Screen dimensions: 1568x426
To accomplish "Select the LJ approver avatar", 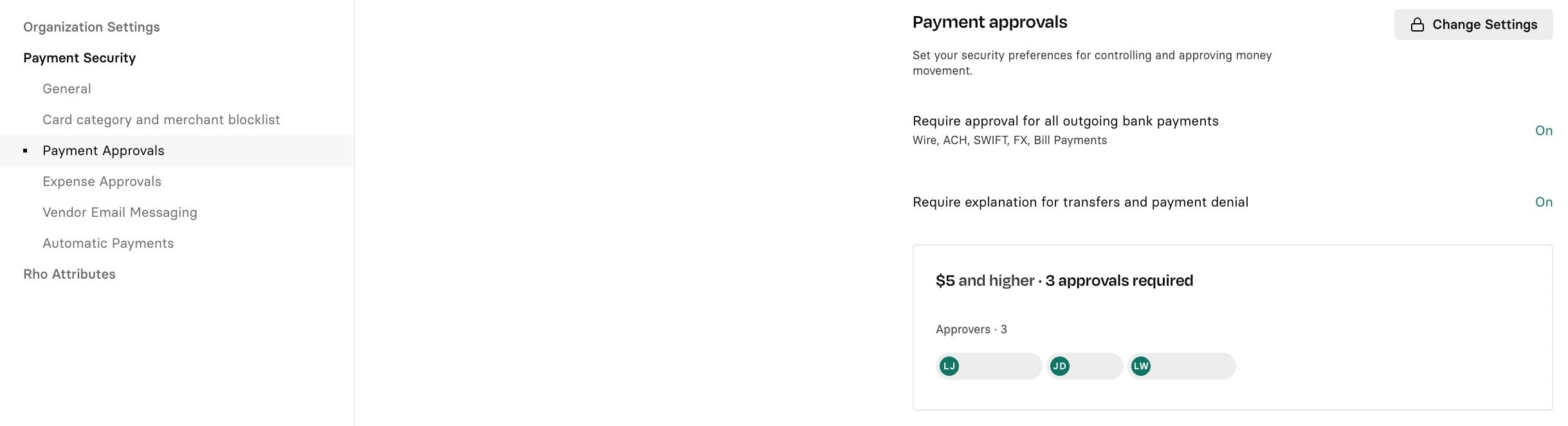I will pos(949,366).
